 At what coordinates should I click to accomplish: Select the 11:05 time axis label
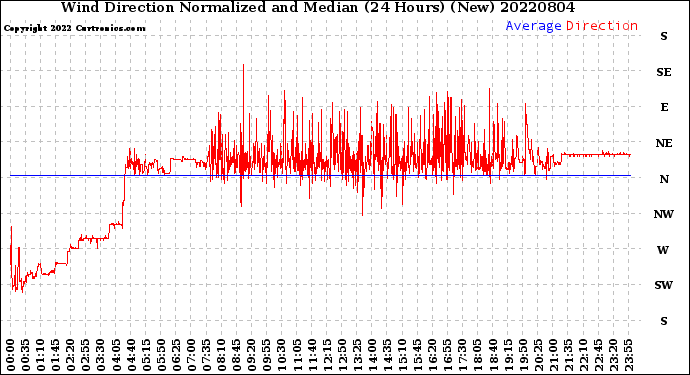(x=297, y=355)
